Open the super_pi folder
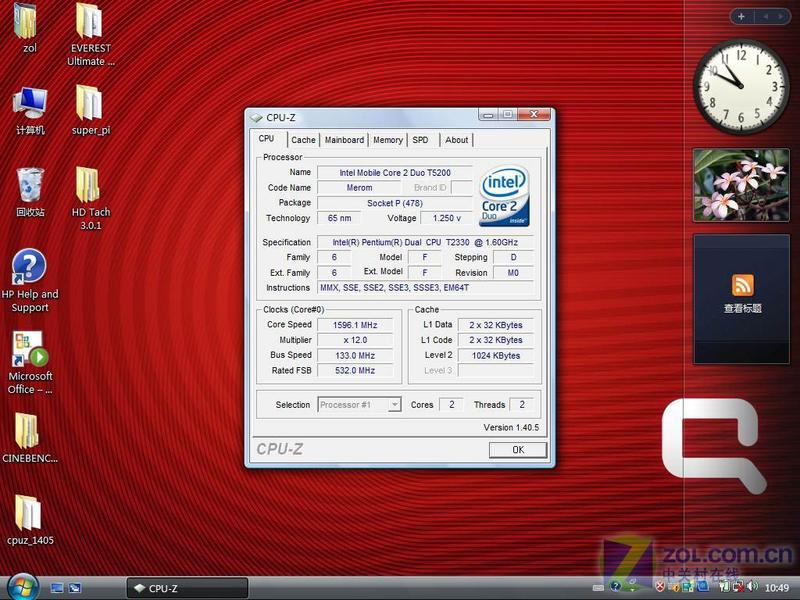 (90, 110)
